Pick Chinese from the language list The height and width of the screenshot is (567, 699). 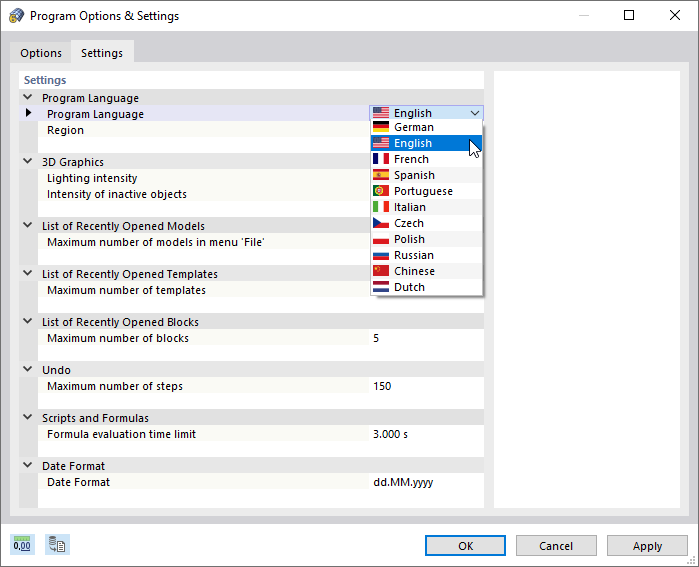click(x=414, y=271)
